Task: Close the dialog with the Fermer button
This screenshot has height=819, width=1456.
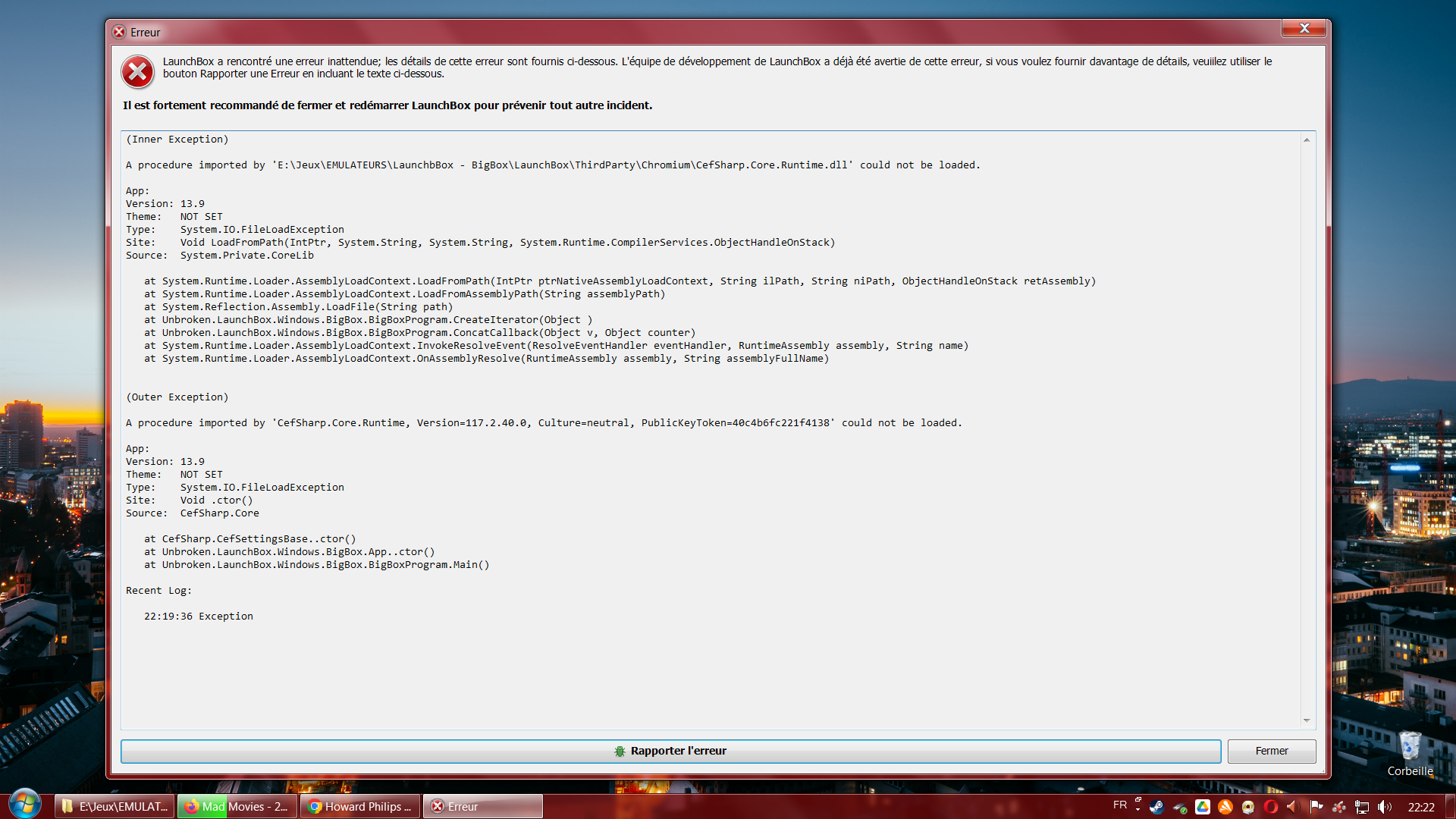Action: coord(1271,751)
